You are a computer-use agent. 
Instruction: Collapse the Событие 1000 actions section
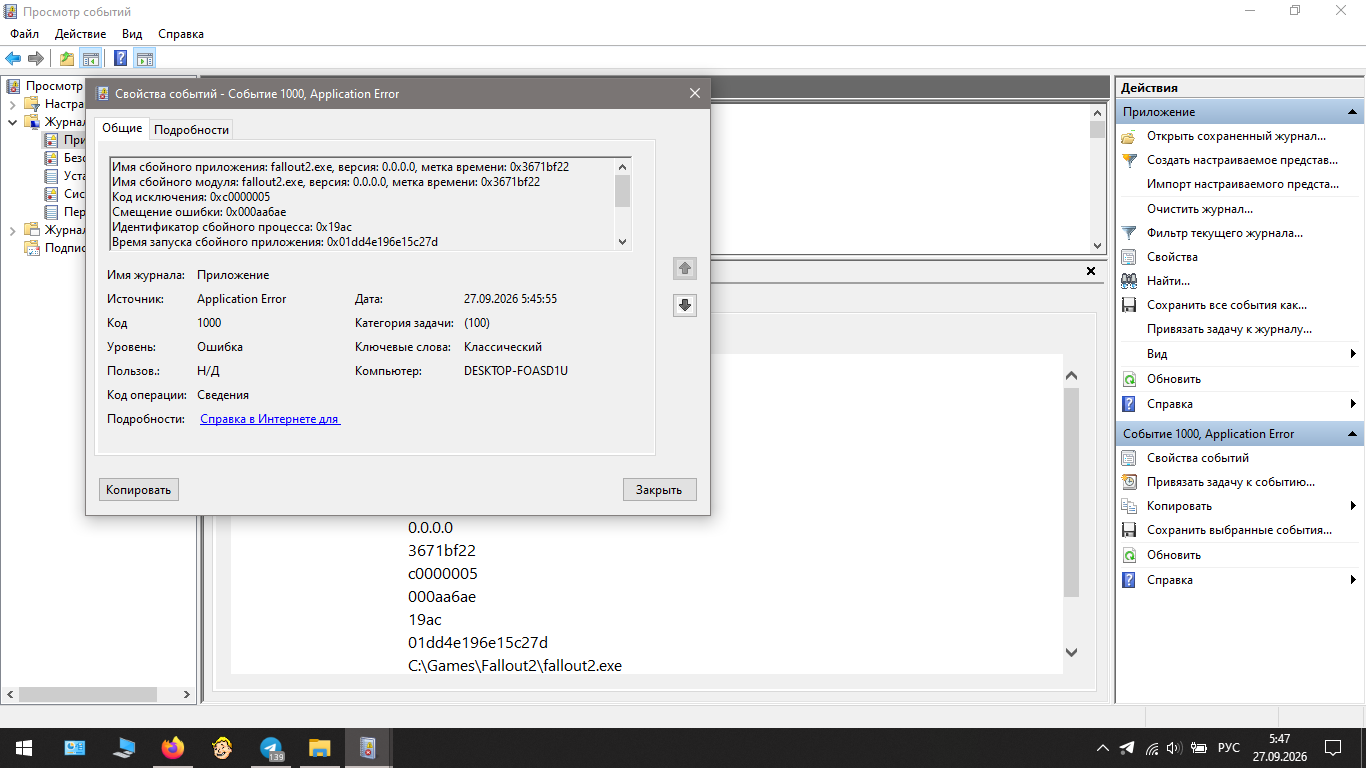click(x=1352, y=434)
